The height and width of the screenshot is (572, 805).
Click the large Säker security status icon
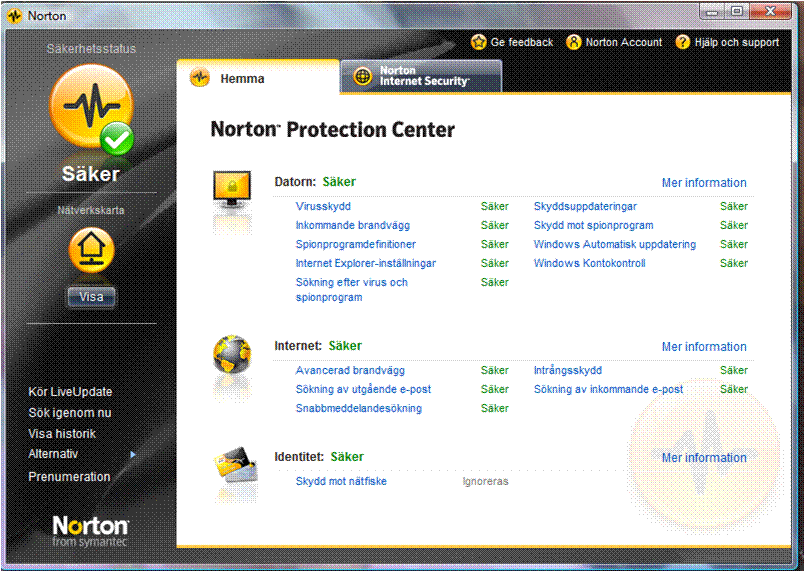pos(91,109)
